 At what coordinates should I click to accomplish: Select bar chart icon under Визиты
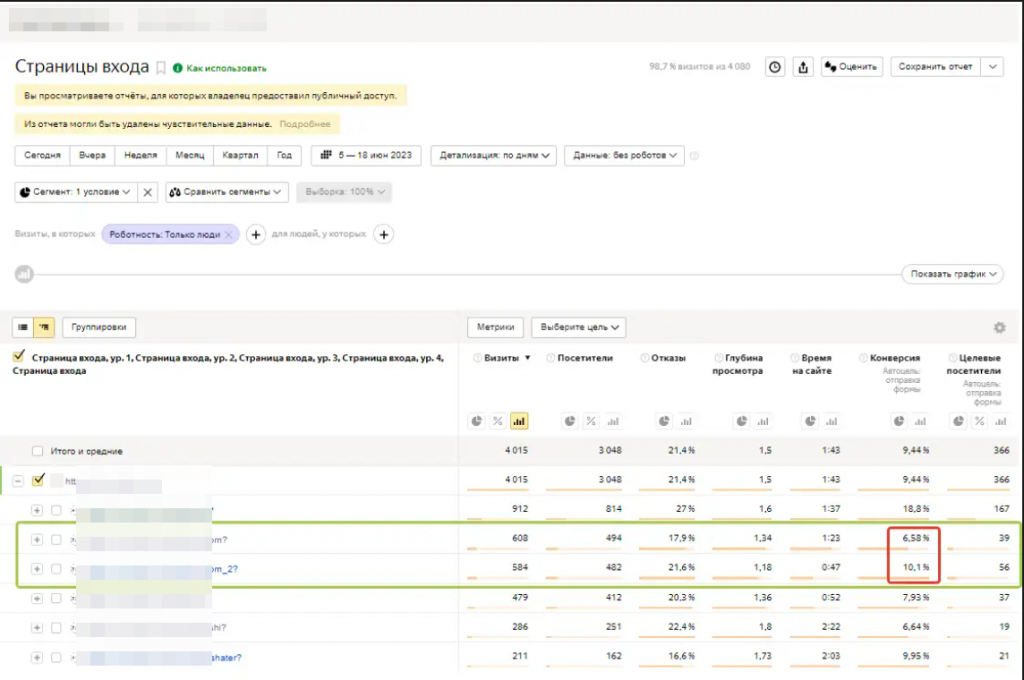519,421
